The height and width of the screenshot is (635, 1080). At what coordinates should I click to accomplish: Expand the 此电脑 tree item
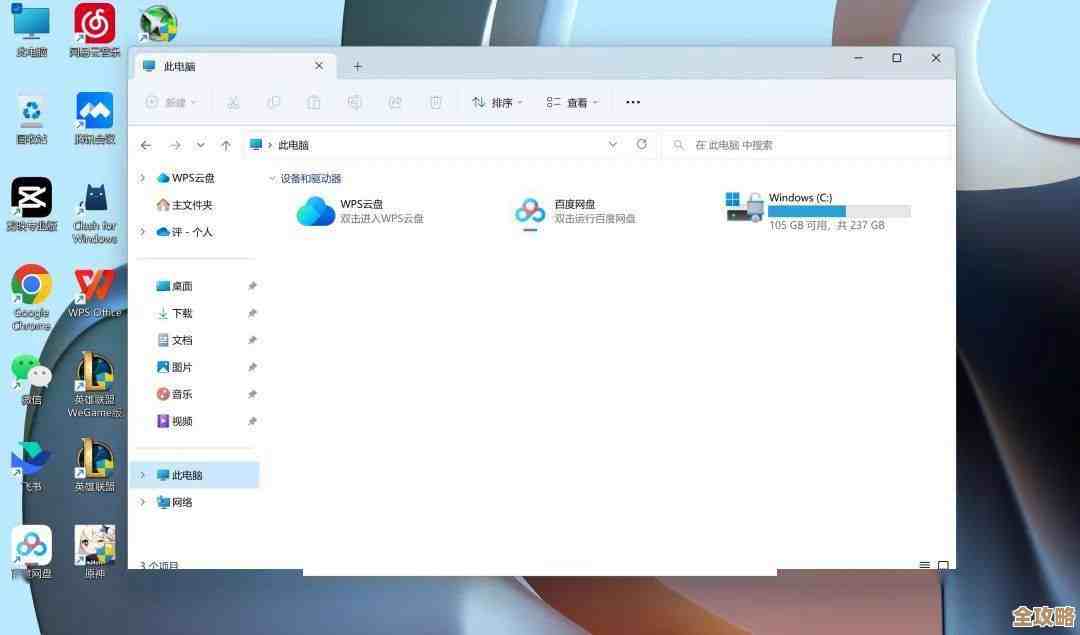(x=142, y=475)
